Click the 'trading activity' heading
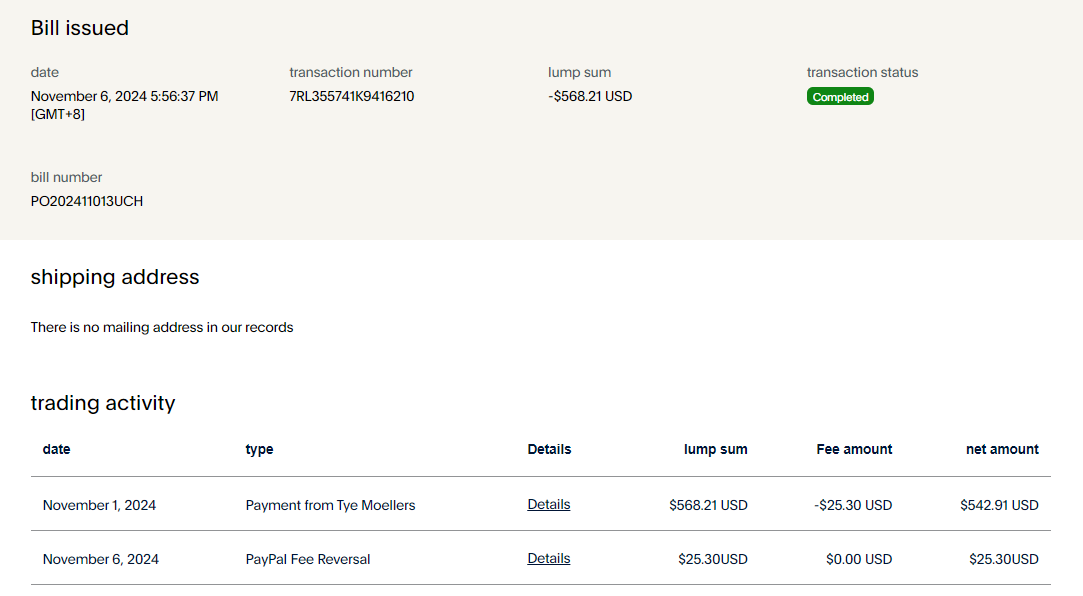The image size is (1083, 596). (x=103, y=403)
